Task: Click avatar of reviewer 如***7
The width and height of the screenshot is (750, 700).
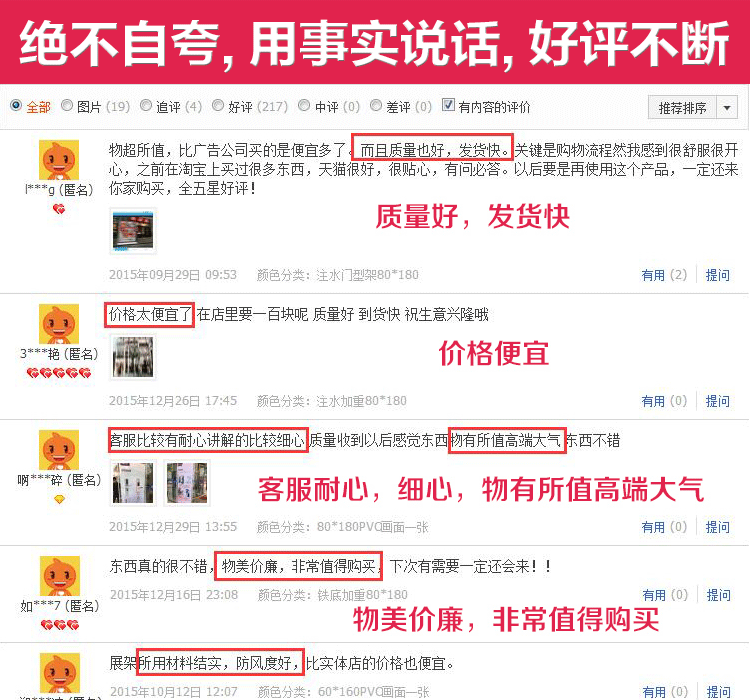Action: point(59,576)
